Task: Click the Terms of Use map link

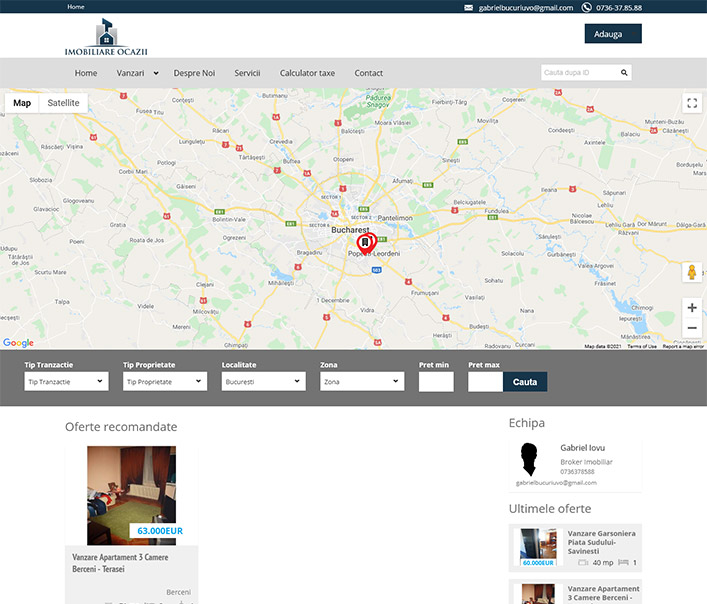Action: [x=642, y=346]
